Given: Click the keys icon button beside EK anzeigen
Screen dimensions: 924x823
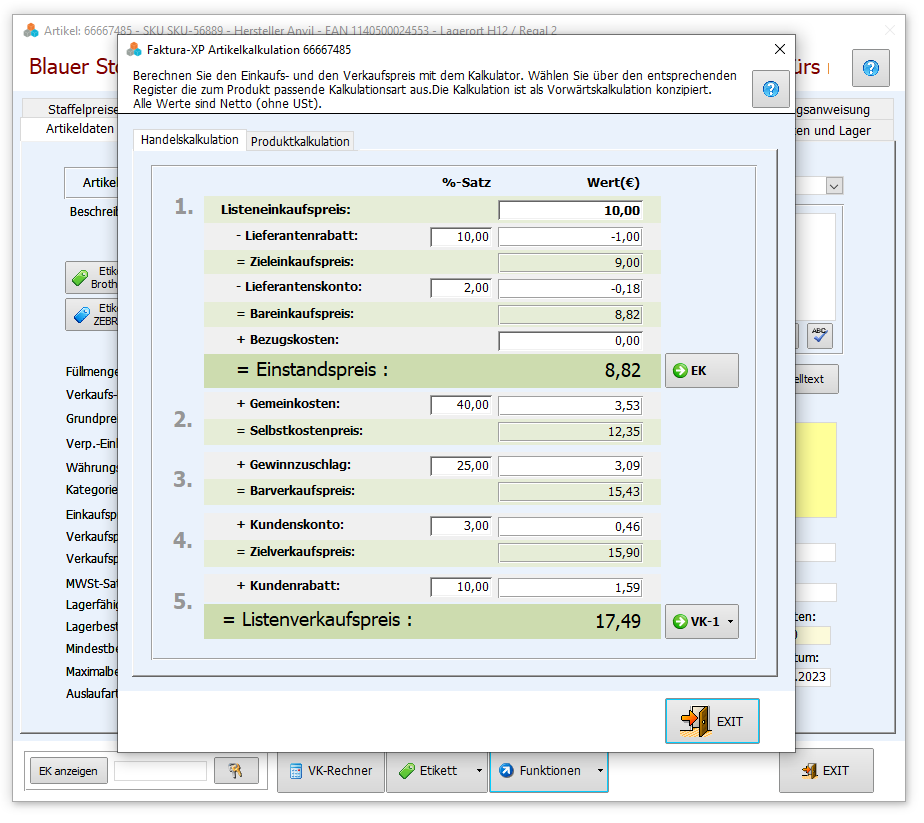Looking at the screenshot, I should [236, 771].
